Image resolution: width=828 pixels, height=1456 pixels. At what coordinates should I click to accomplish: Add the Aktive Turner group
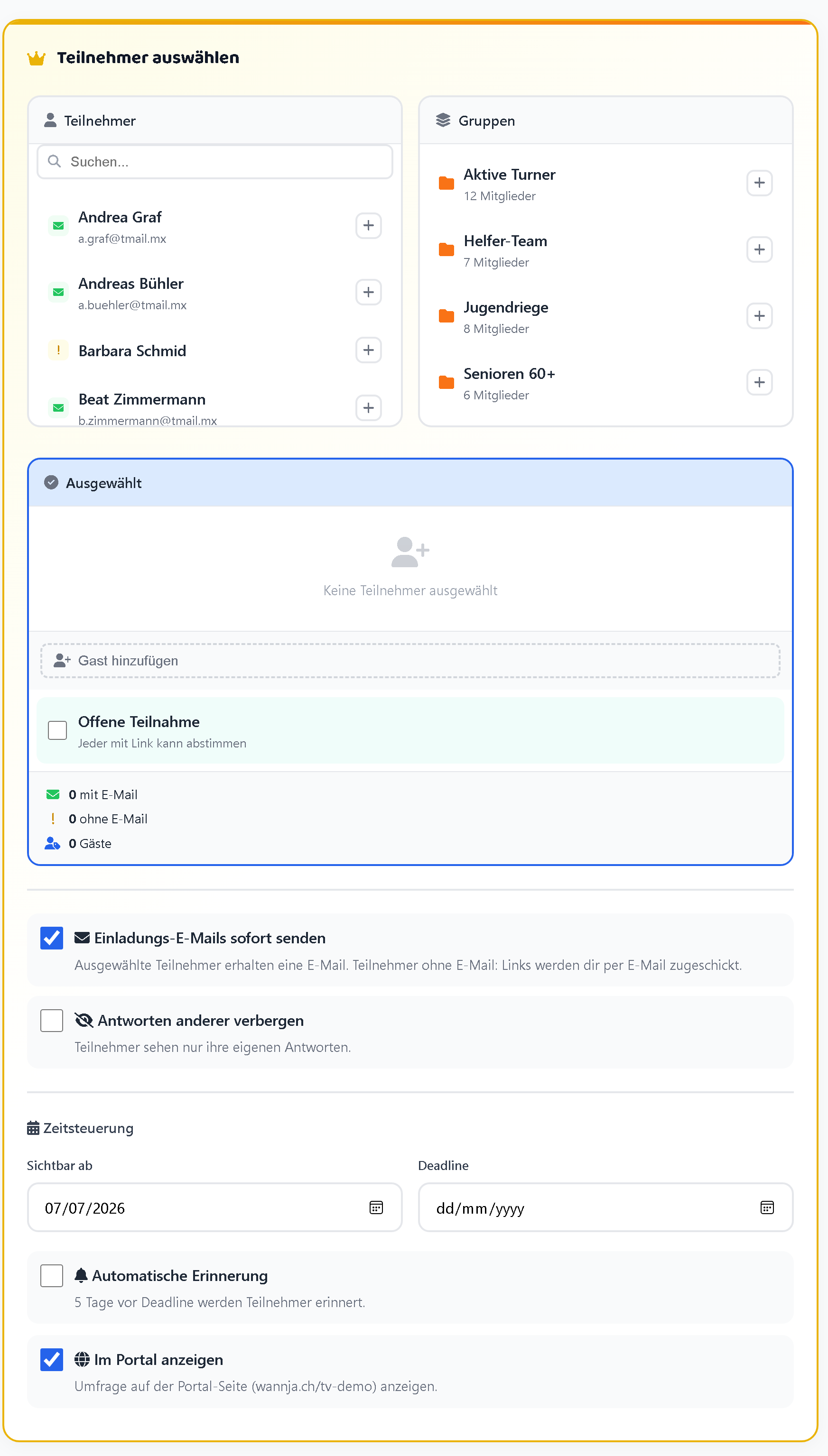759,183
